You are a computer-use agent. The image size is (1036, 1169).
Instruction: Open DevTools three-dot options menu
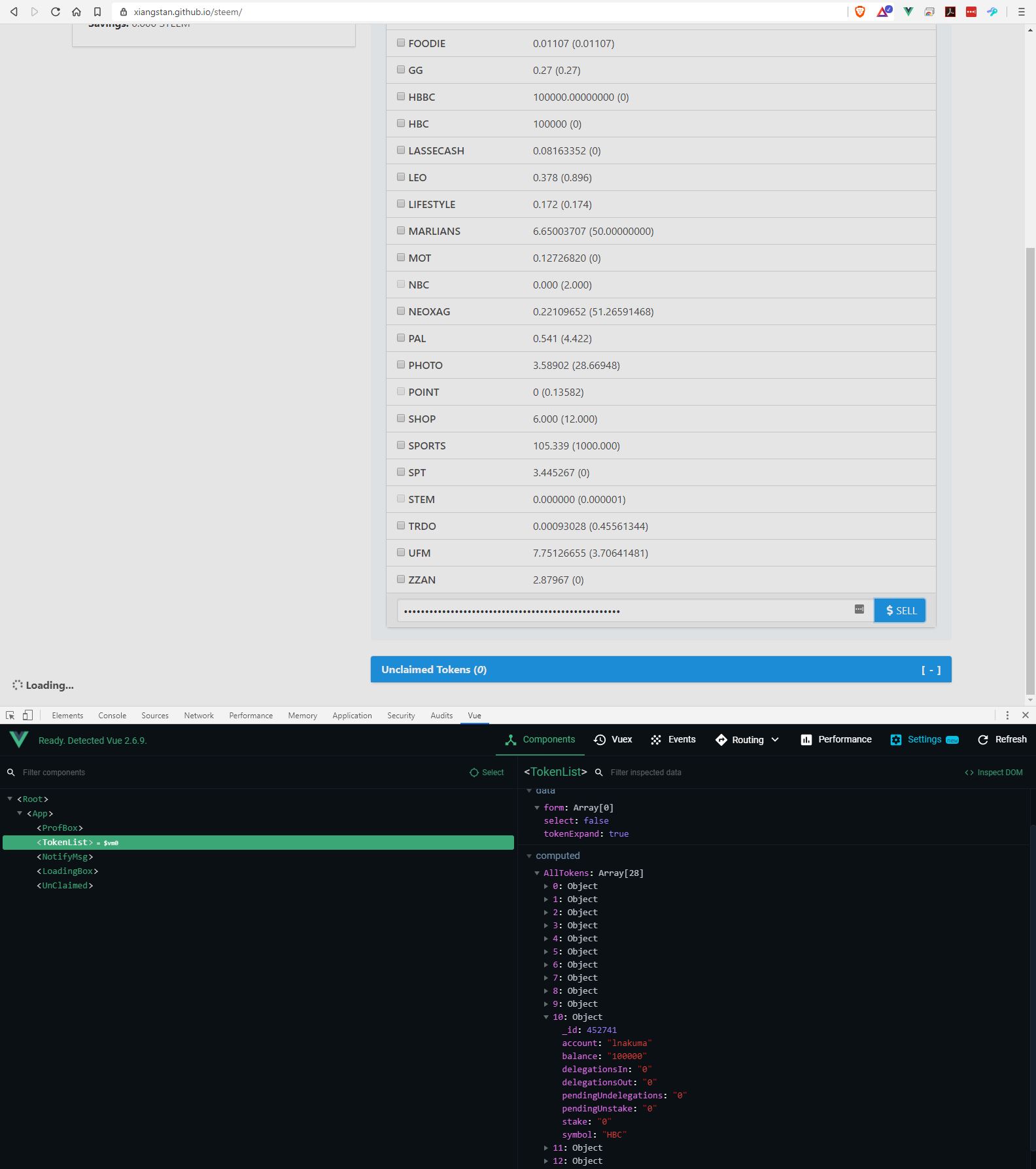[x=1007, y=715]
